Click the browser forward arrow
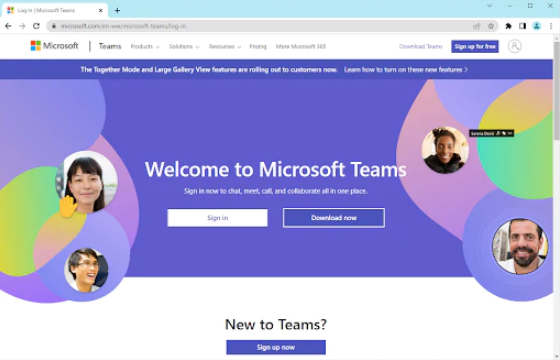The height and width of the screenshot is (360, 560). click(x=22, y=26)
